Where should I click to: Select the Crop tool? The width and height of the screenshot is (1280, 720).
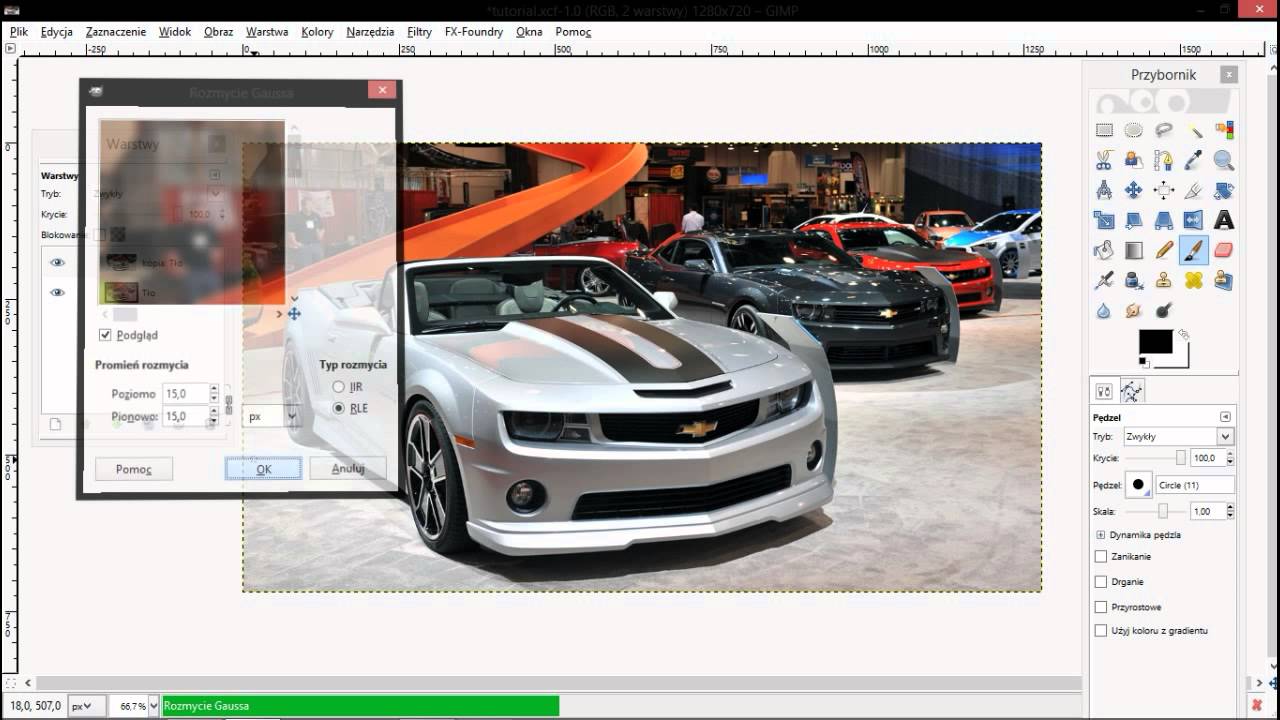[x=1194, y=190]
